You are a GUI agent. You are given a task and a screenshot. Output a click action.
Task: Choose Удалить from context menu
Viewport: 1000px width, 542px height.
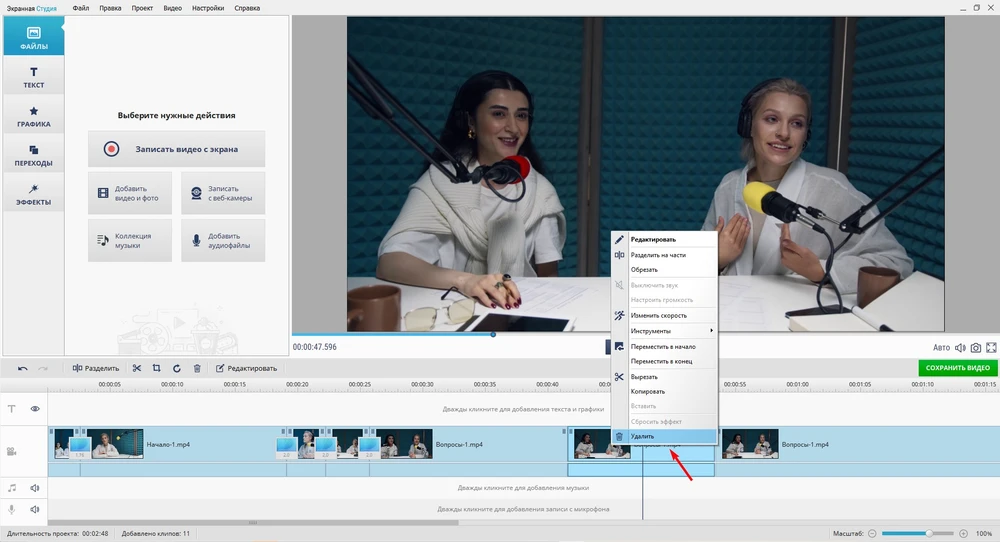[x=642, y=437]
